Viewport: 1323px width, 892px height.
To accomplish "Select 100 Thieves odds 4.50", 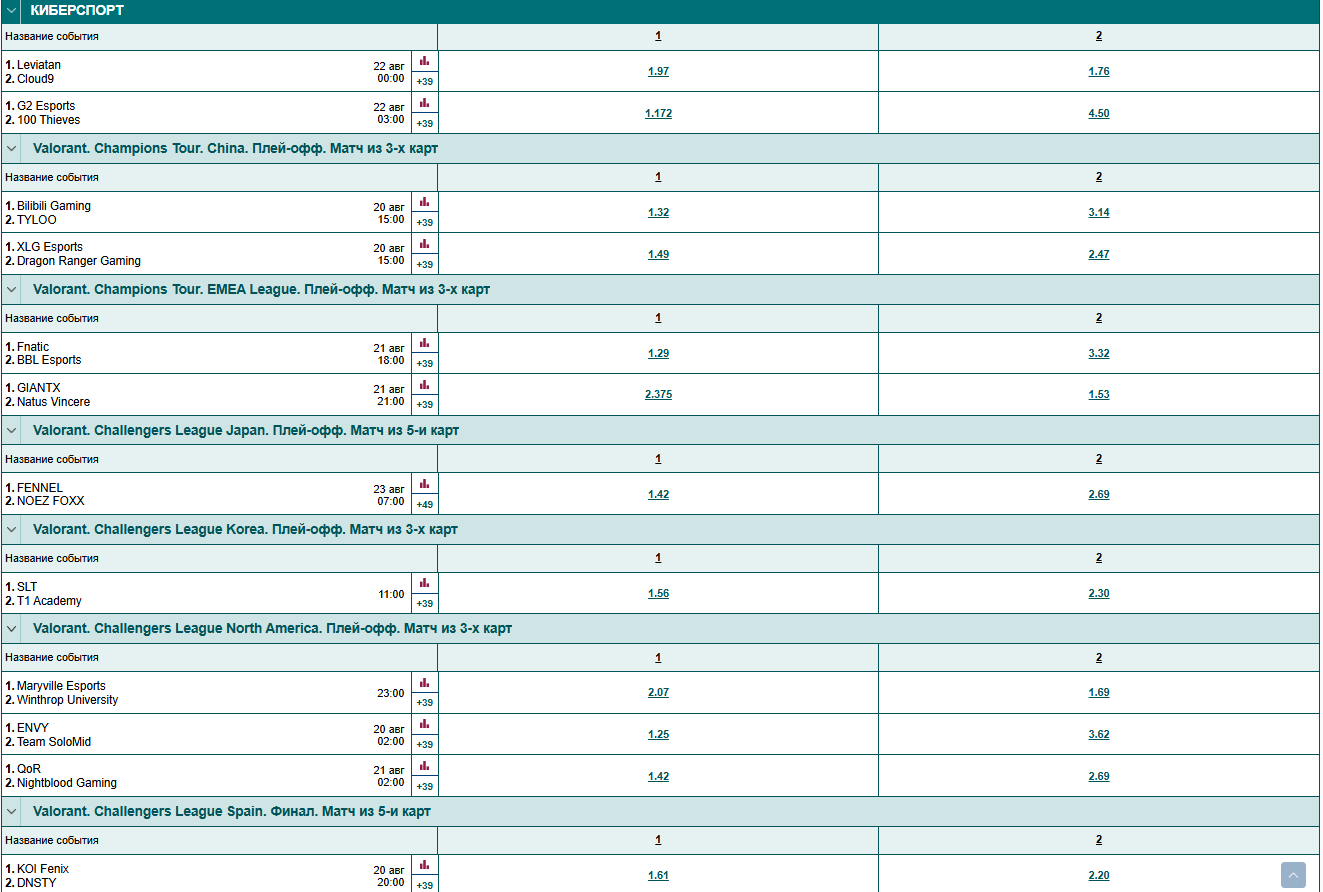I will point(1099,114).
